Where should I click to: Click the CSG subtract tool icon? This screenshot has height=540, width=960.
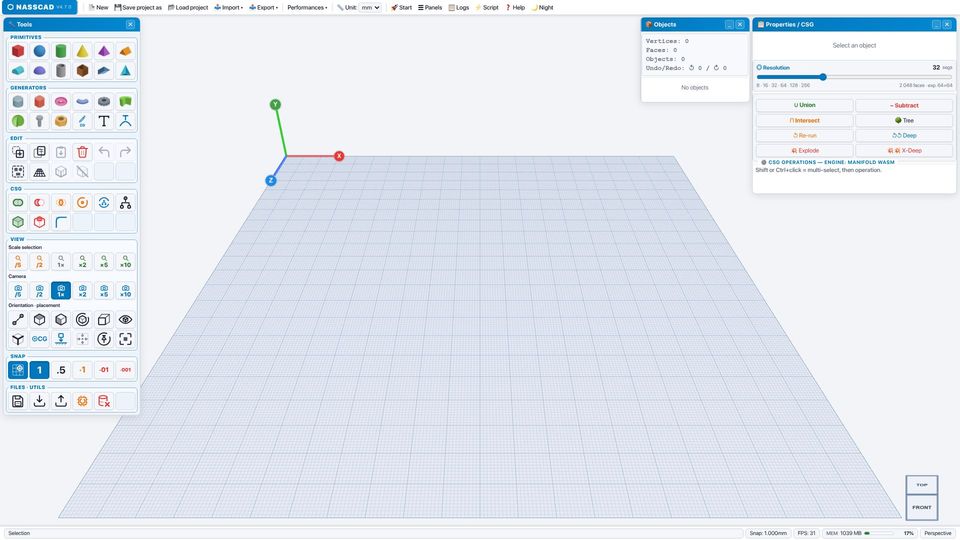coord(39,202)
